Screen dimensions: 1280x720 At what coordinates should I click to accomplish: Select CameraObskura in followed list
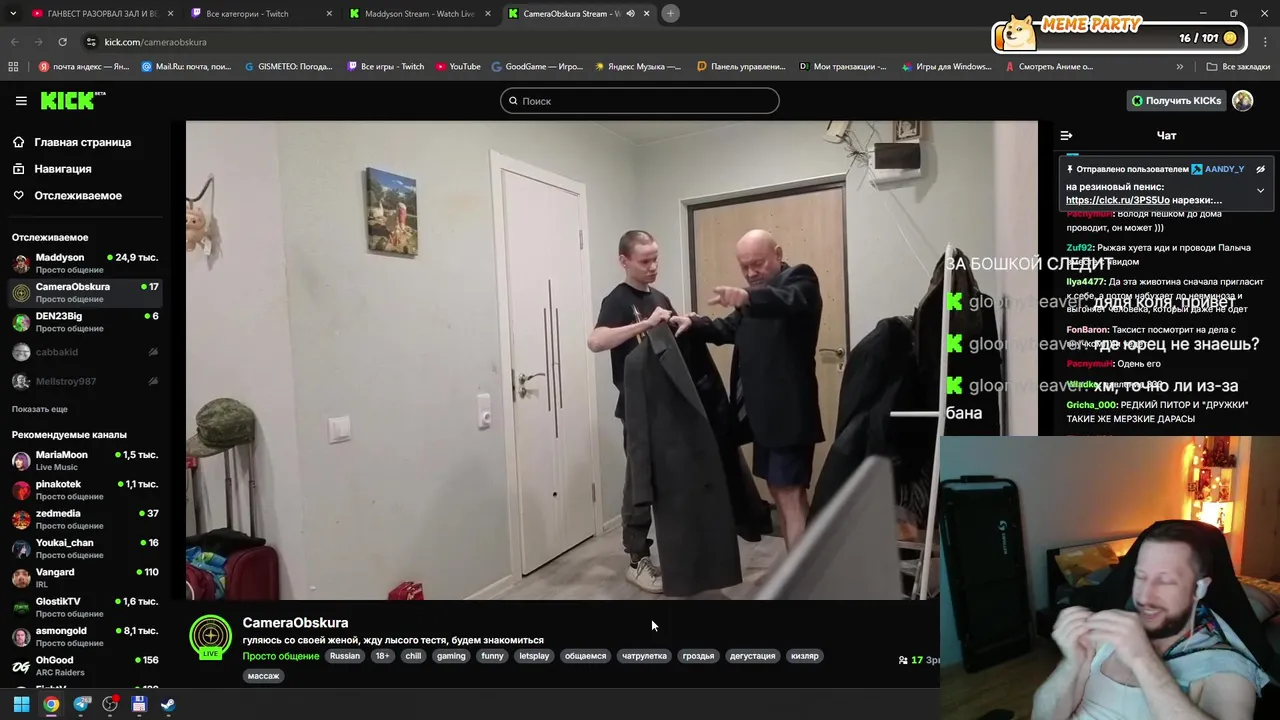[x=85, y=292]
